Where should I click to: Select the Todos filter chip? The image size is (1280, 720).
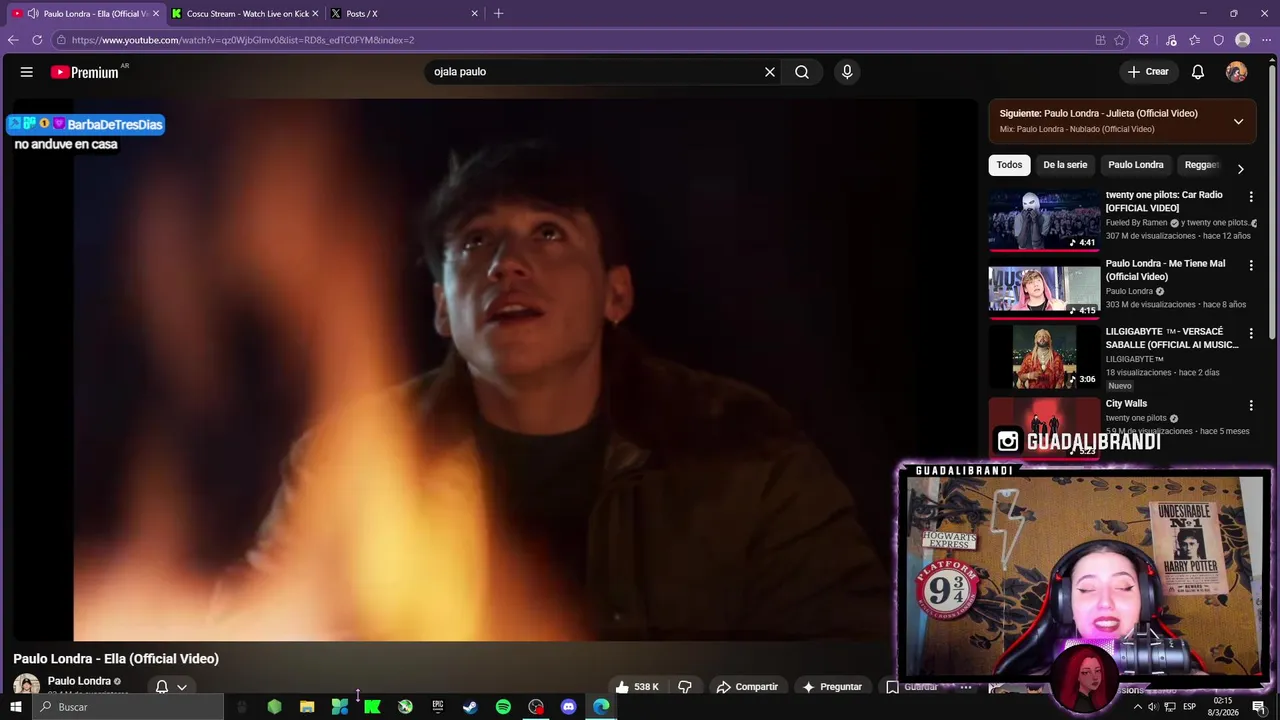[x=1009, y=165]
